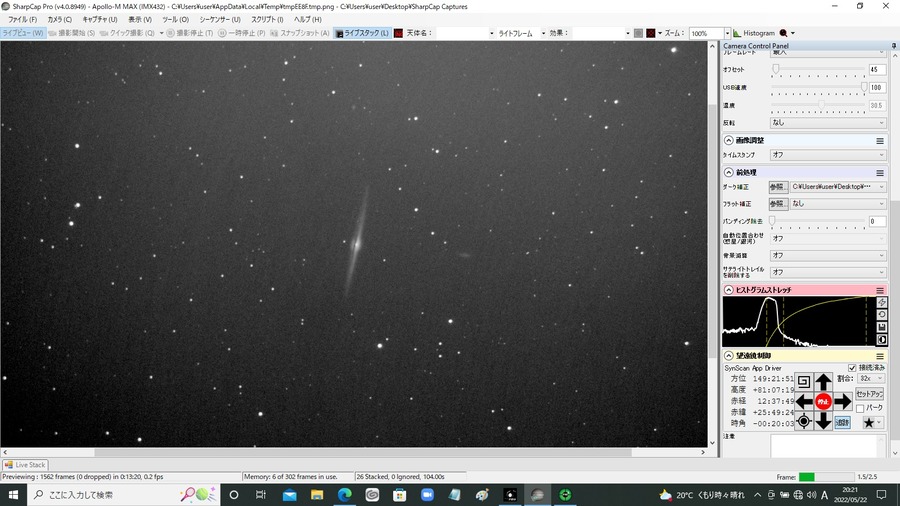The height and width of the screenshot is (506, 900).
Task: Click the gray square icon in toolbar
Action: point(638,33)
